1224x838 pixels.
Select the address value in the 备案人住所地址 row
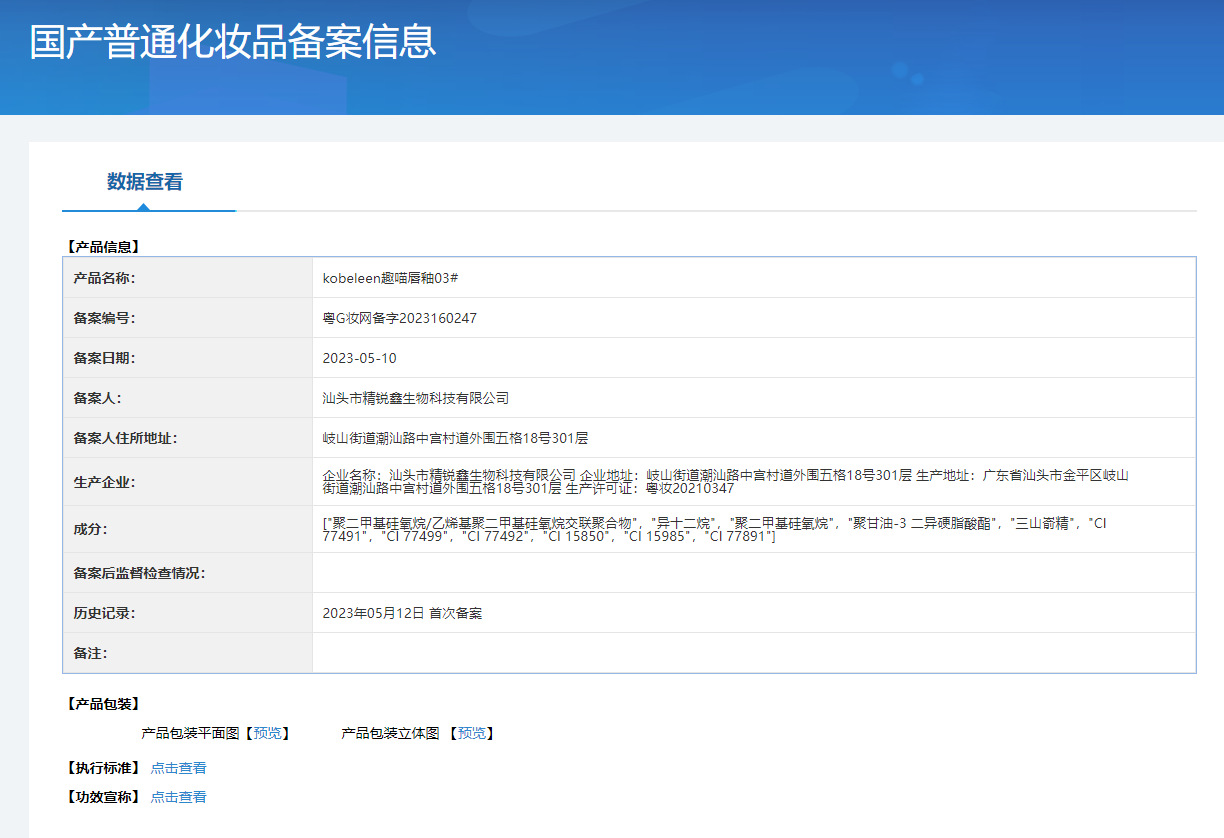(455, 438)
